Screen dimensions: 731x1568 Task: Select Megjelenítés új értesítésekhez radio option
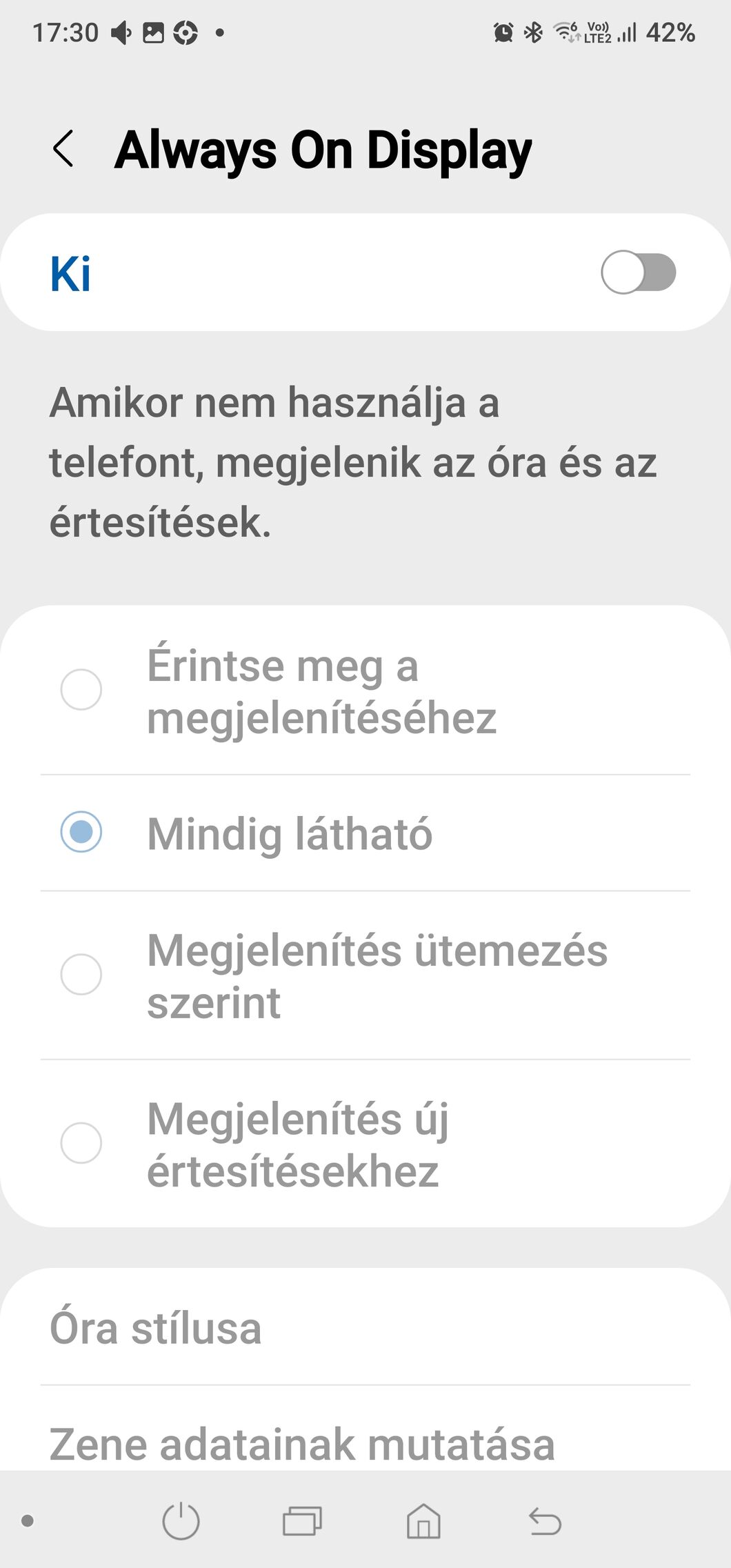point(81,1143)
